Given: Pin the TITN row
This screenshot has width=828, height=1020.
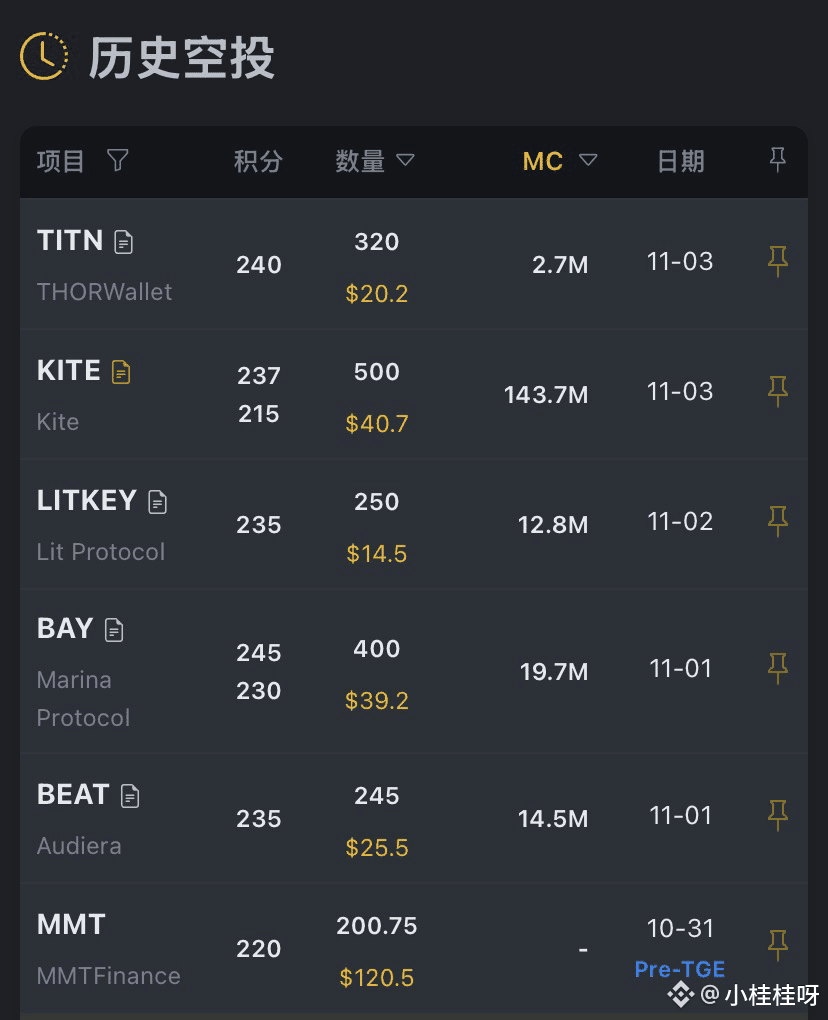Looking at the screenshot, I should [x=778, y=262].
